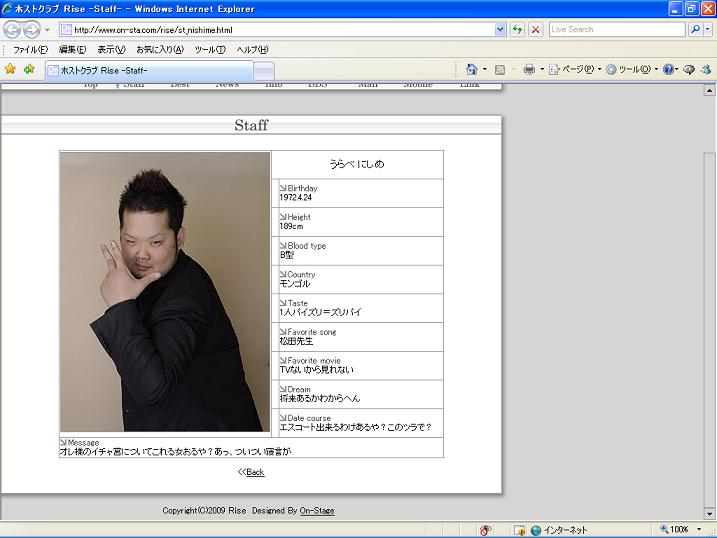
Task: Click the Messenger figure toolbar icon
Action: coord(706,69)
